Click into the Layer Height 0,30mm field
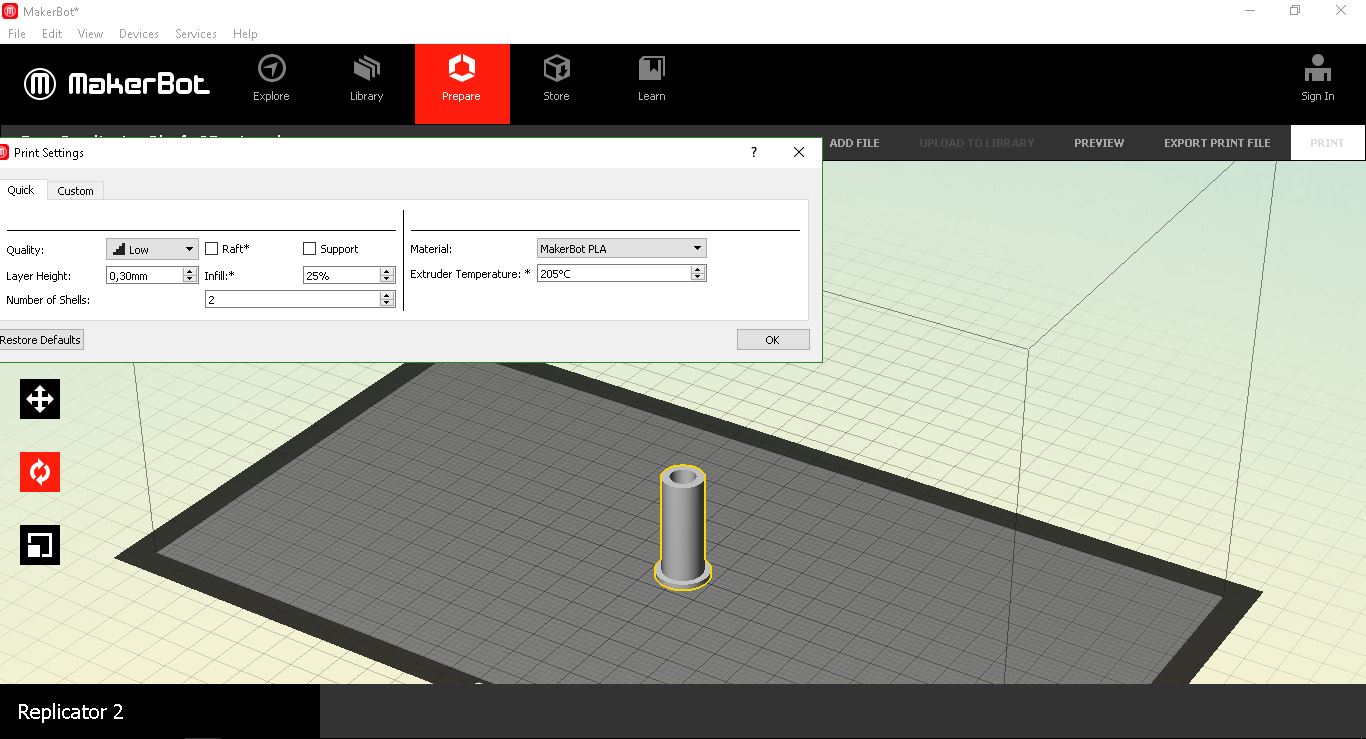1366x739 pixels. tap(144, 275)
